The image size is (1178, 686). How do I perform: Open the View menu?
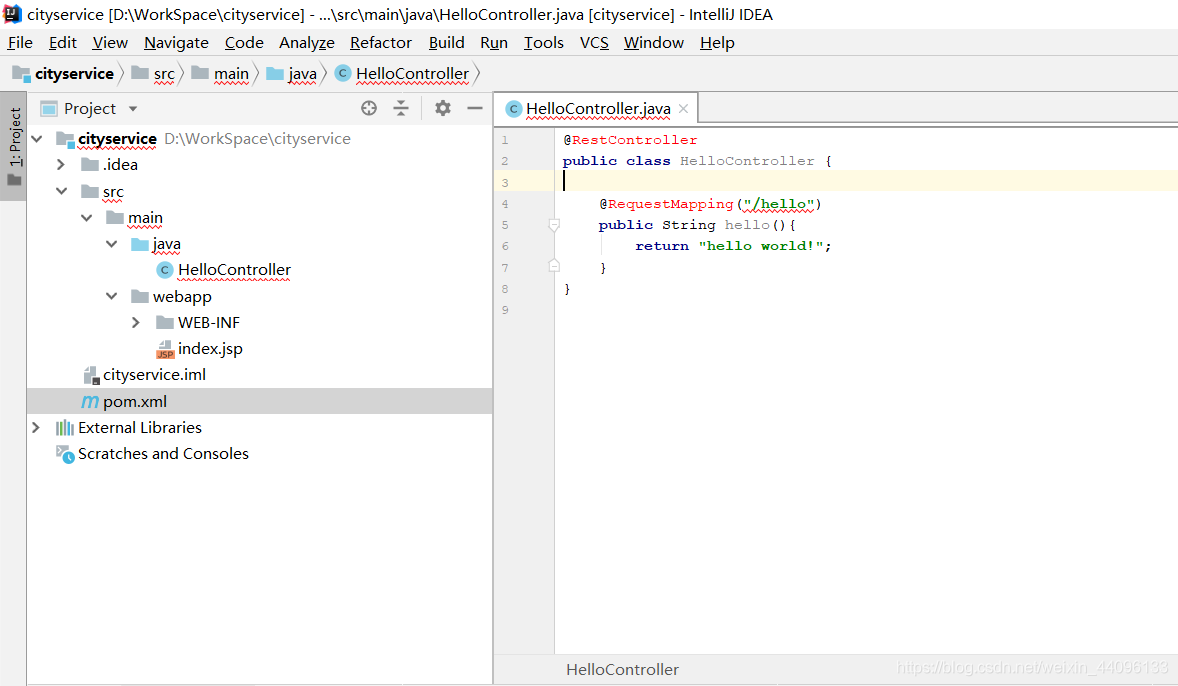110,43
